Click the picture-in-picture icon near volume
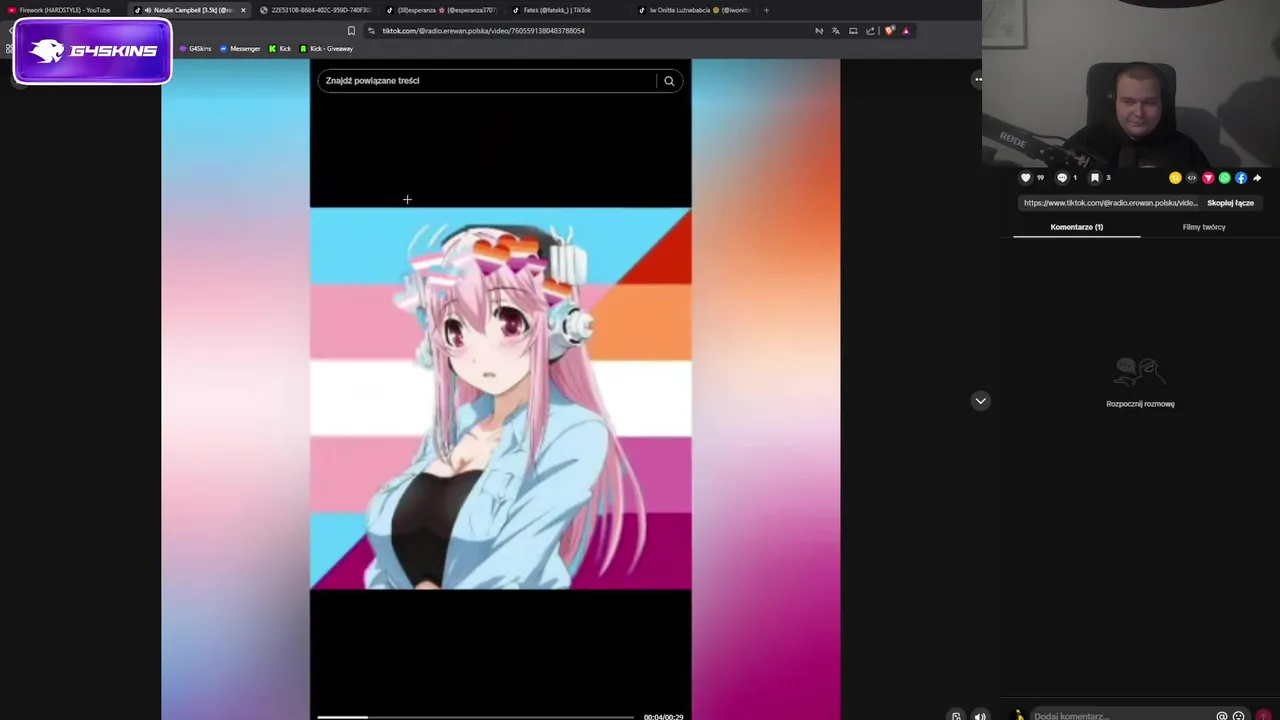The height and width of the screenshot is (720, 1280). [956, 716]
